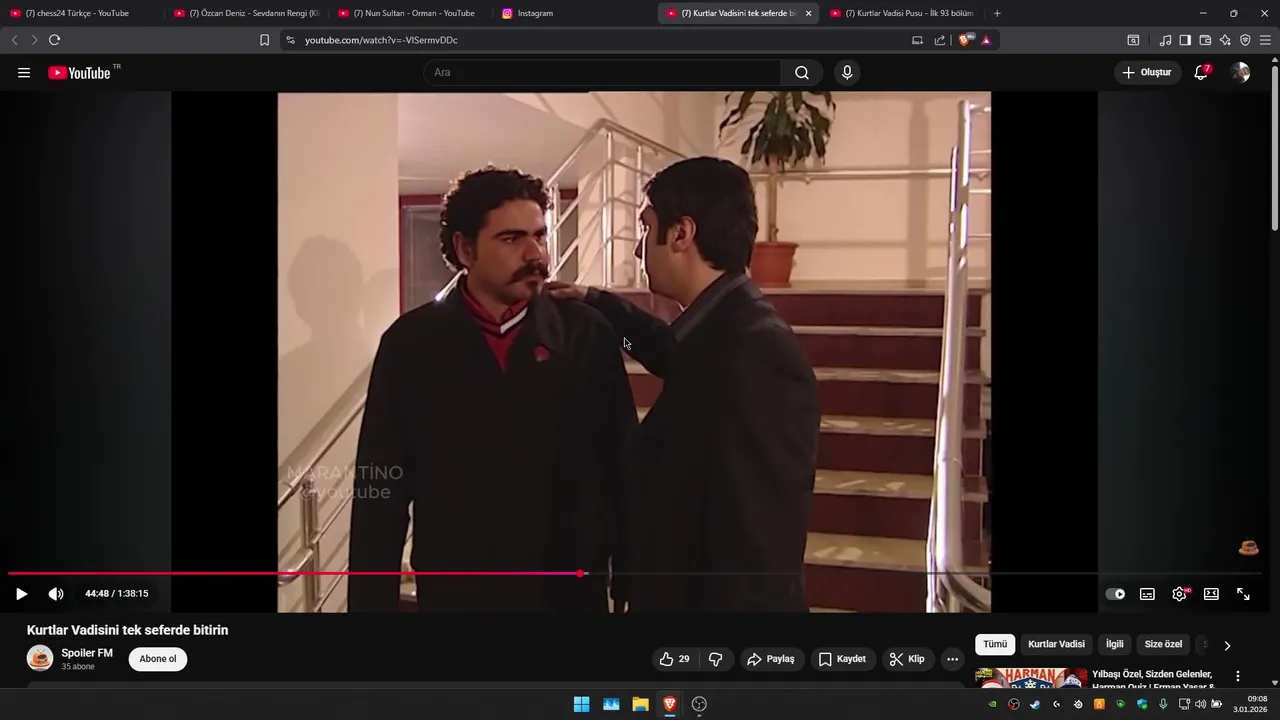The image size is (1280, 720).
Task: Create a clip with the Klip button
Action: point(907,659)
